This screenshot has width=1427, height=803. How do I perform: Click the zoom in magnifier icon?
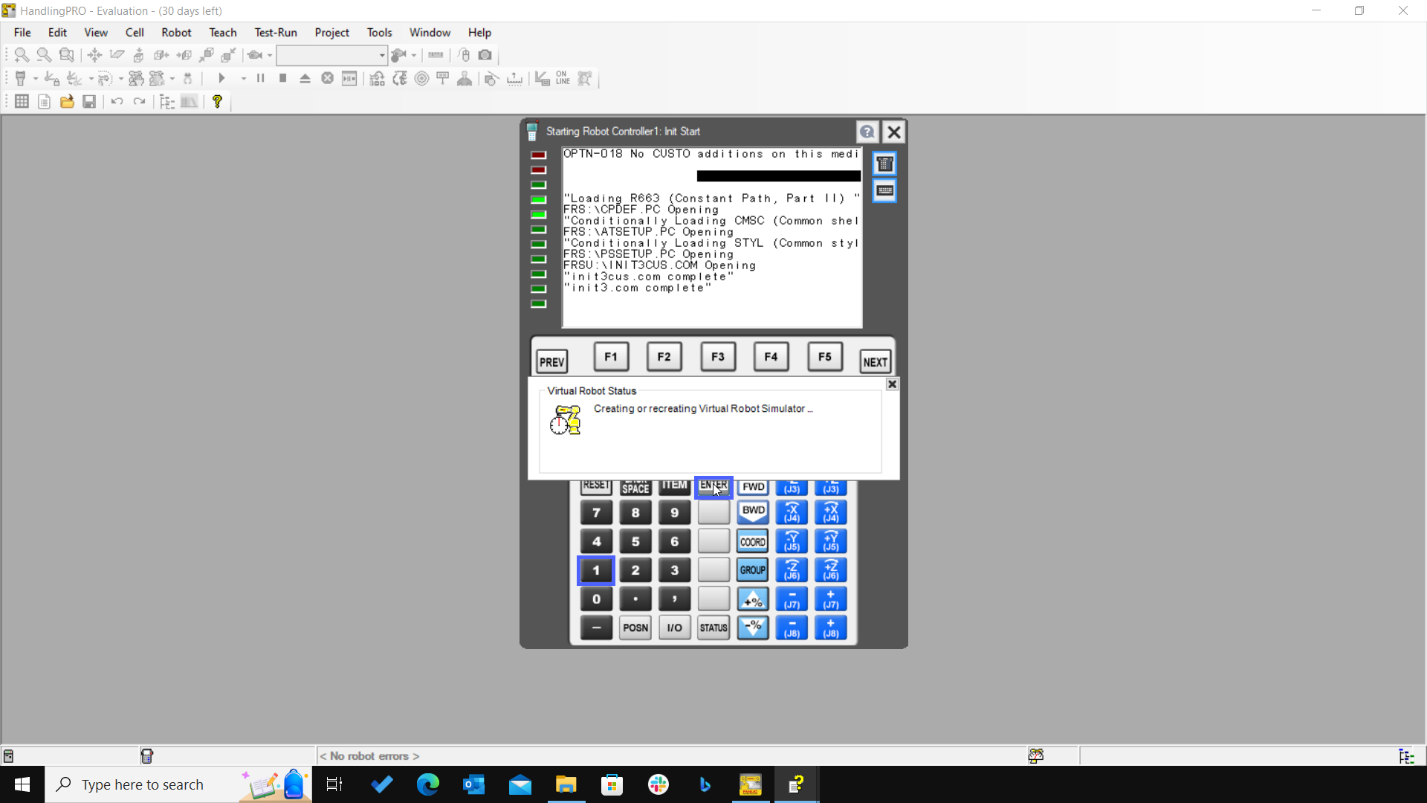pos(21,55)
